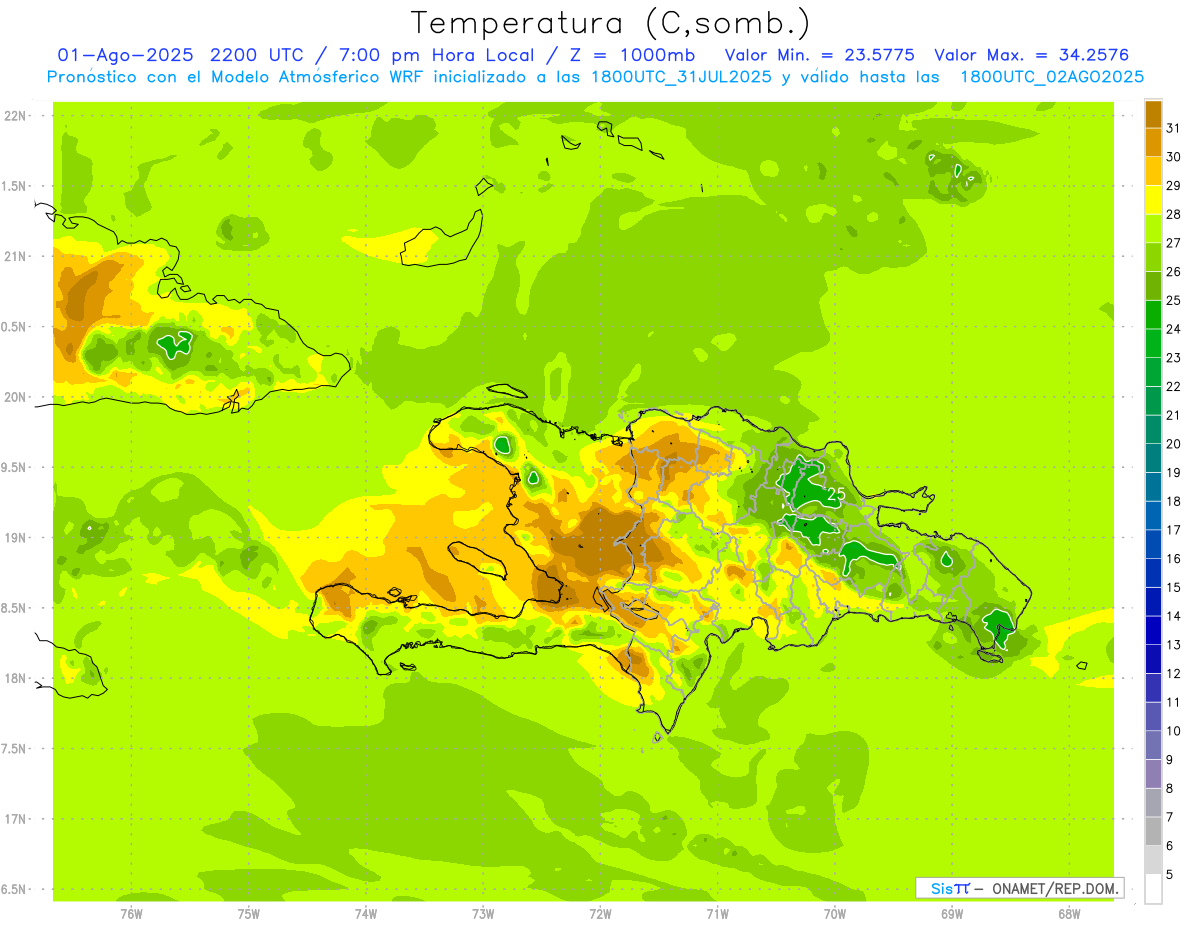Pick the yellow swatch between 28 and 29
Viewport: 1200px width, 927px height.
(1153, 200)
